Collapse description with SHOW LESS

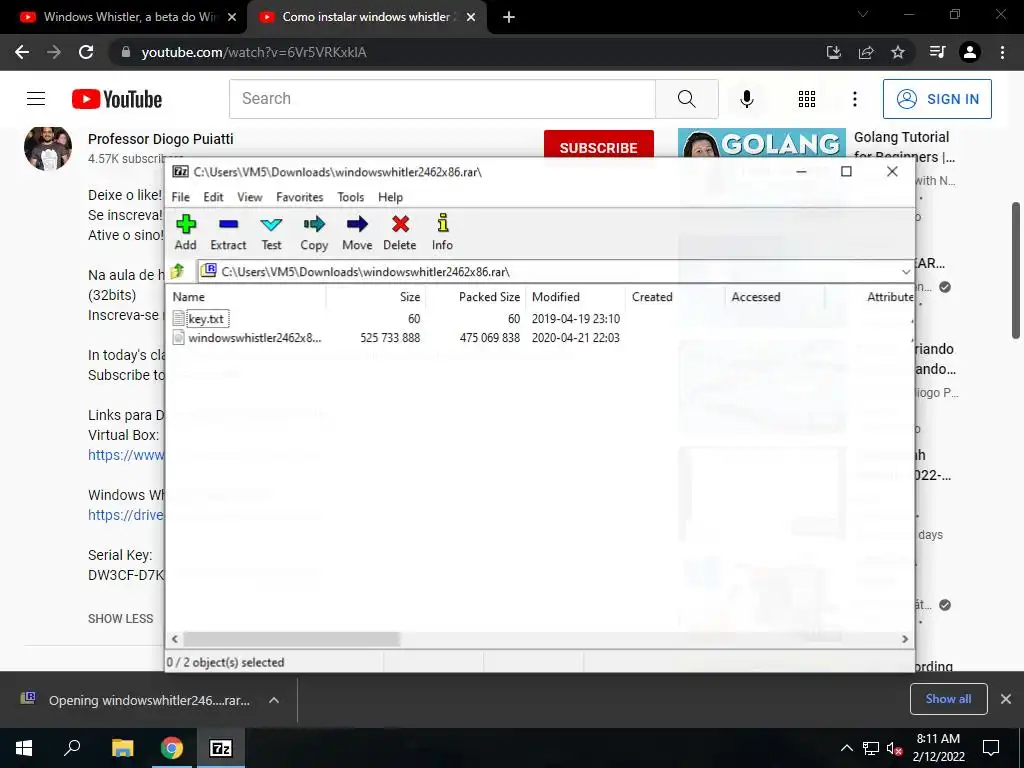[121, 618]
